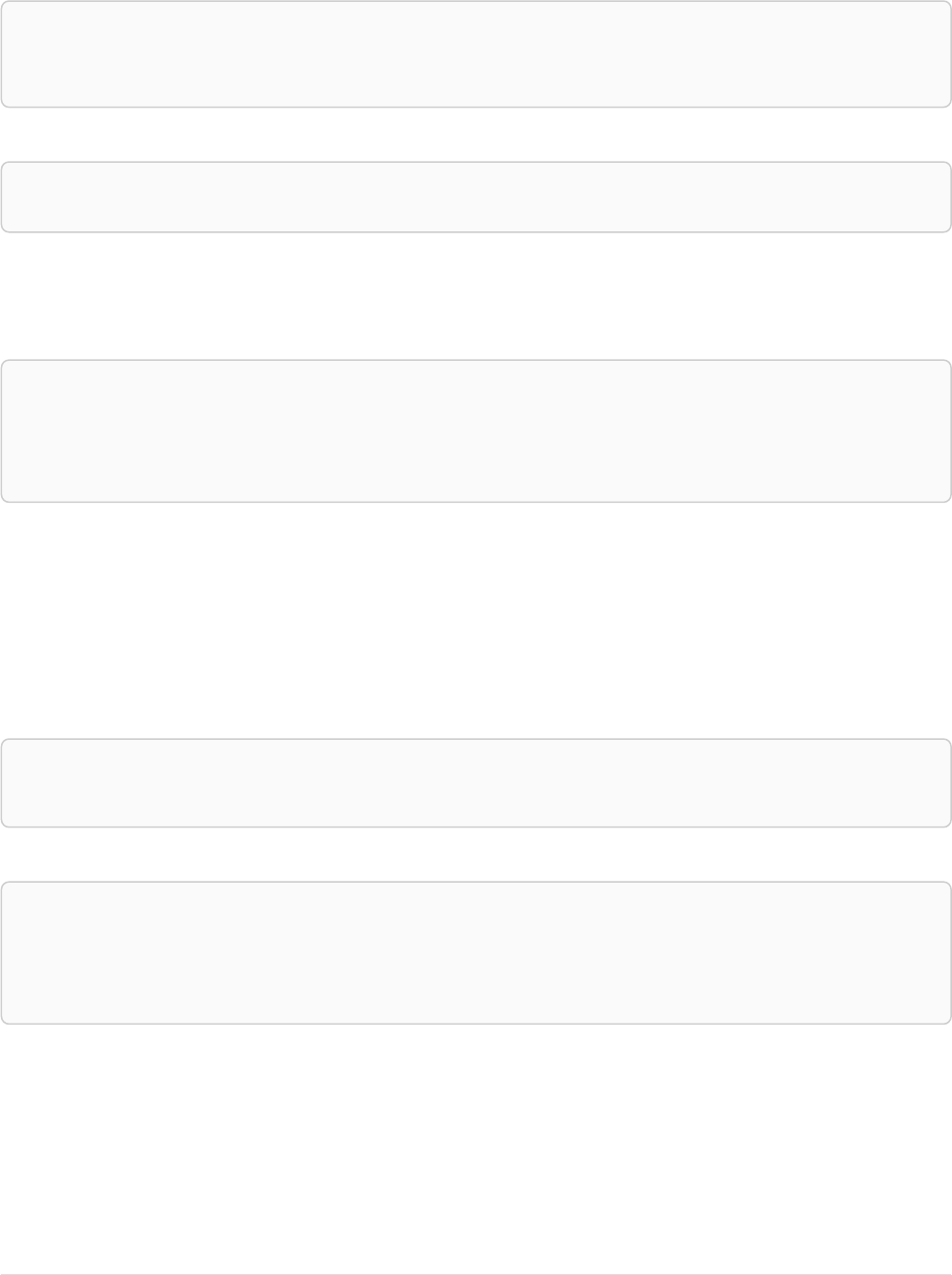Click inside the third tall gray box
The image size is (952, 1275).
click(476, 430)
